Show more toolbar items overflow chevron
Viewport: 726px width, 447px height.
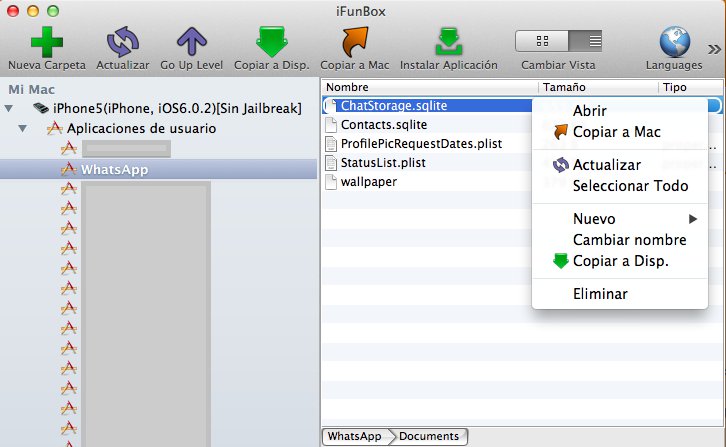click(x=714, y=49)
